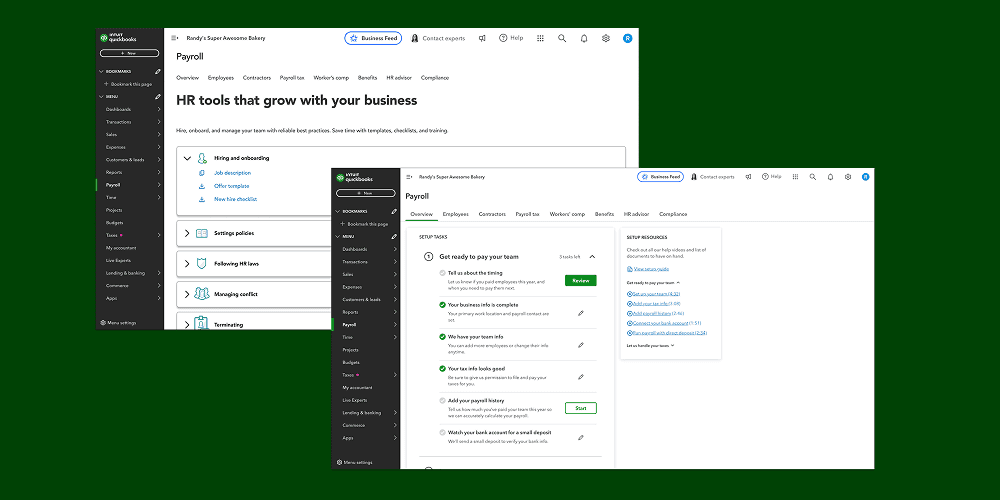This screenshot has width=1000, height=500.
Task: Open the 'New hire checklist' link
Action: coord(235,199)
